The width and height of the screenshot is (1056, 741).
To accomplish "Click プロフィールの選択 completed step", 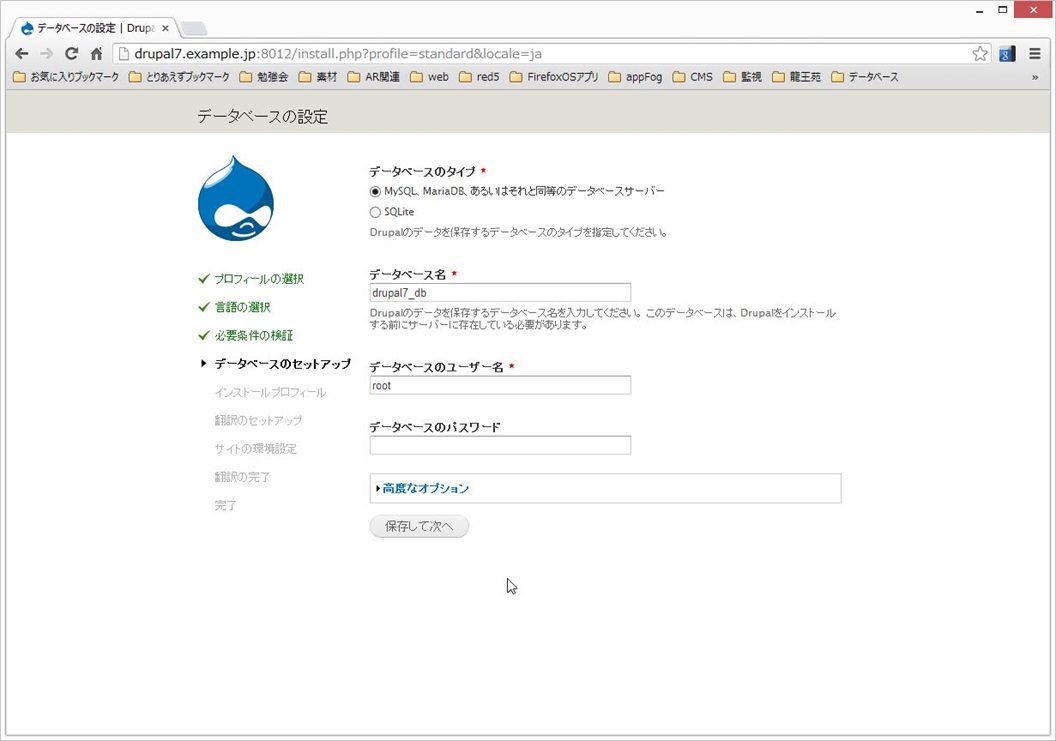I will click(259, 279).
